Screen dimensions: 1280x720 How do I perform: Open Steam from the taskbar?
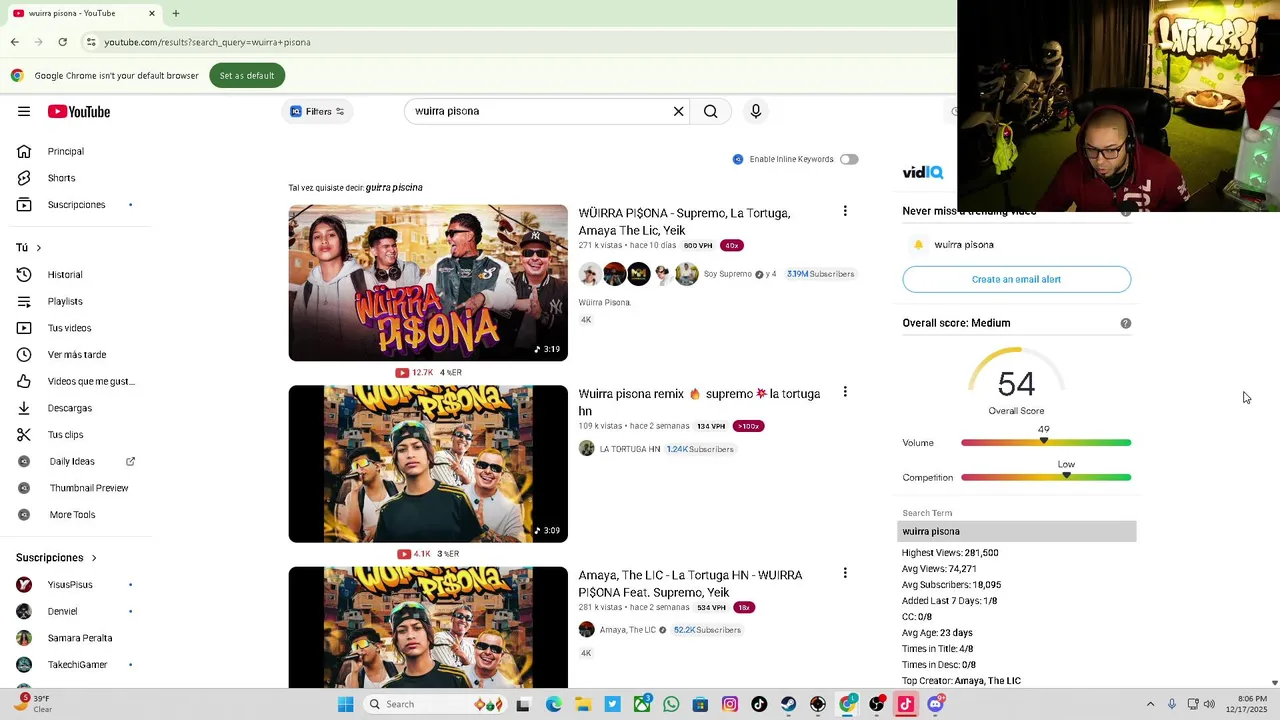[x=789, y=704]
